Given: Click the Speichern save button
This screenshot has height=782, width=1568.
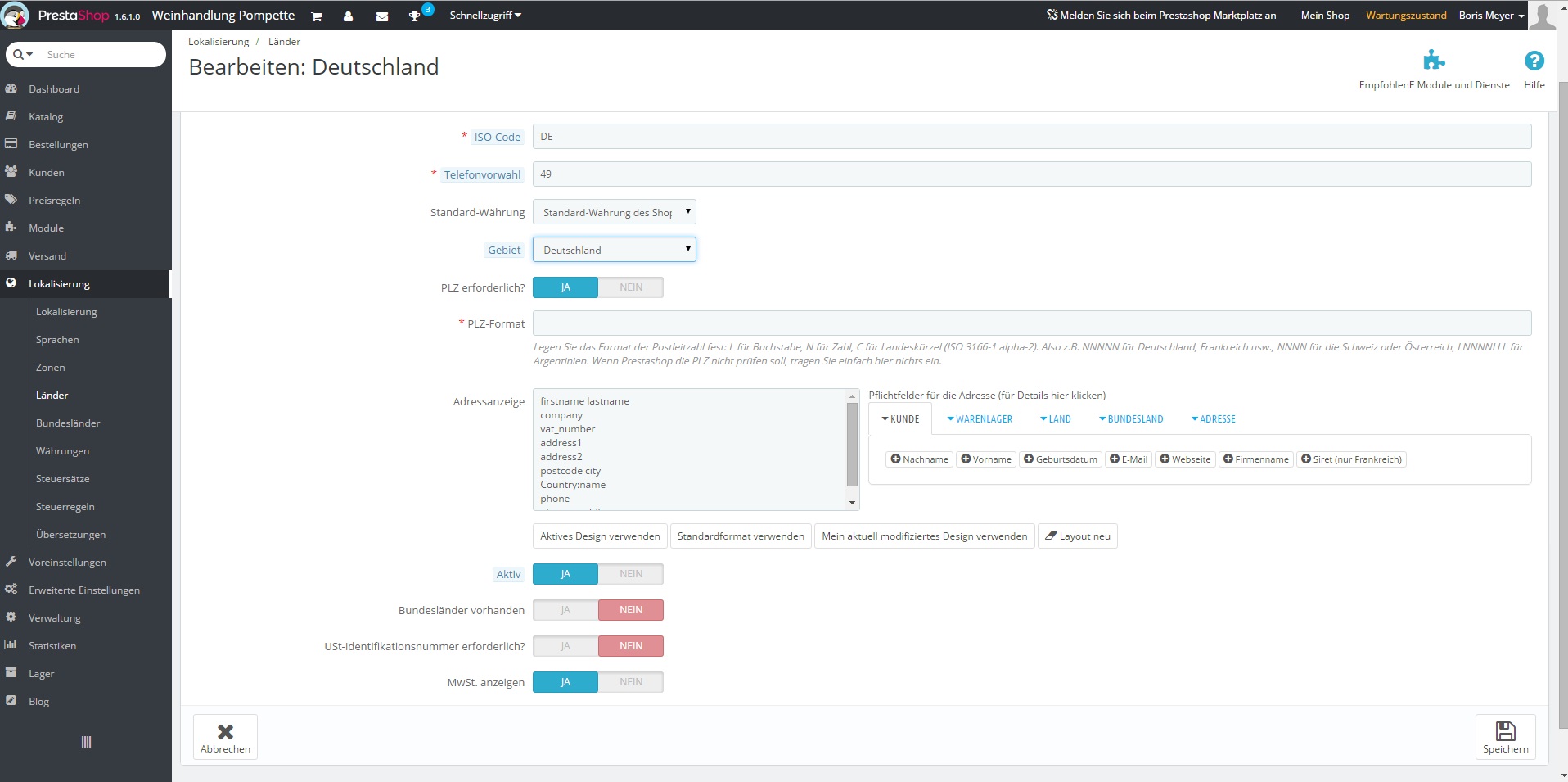Looking at the screenshot, I should tap(1506, 737).
